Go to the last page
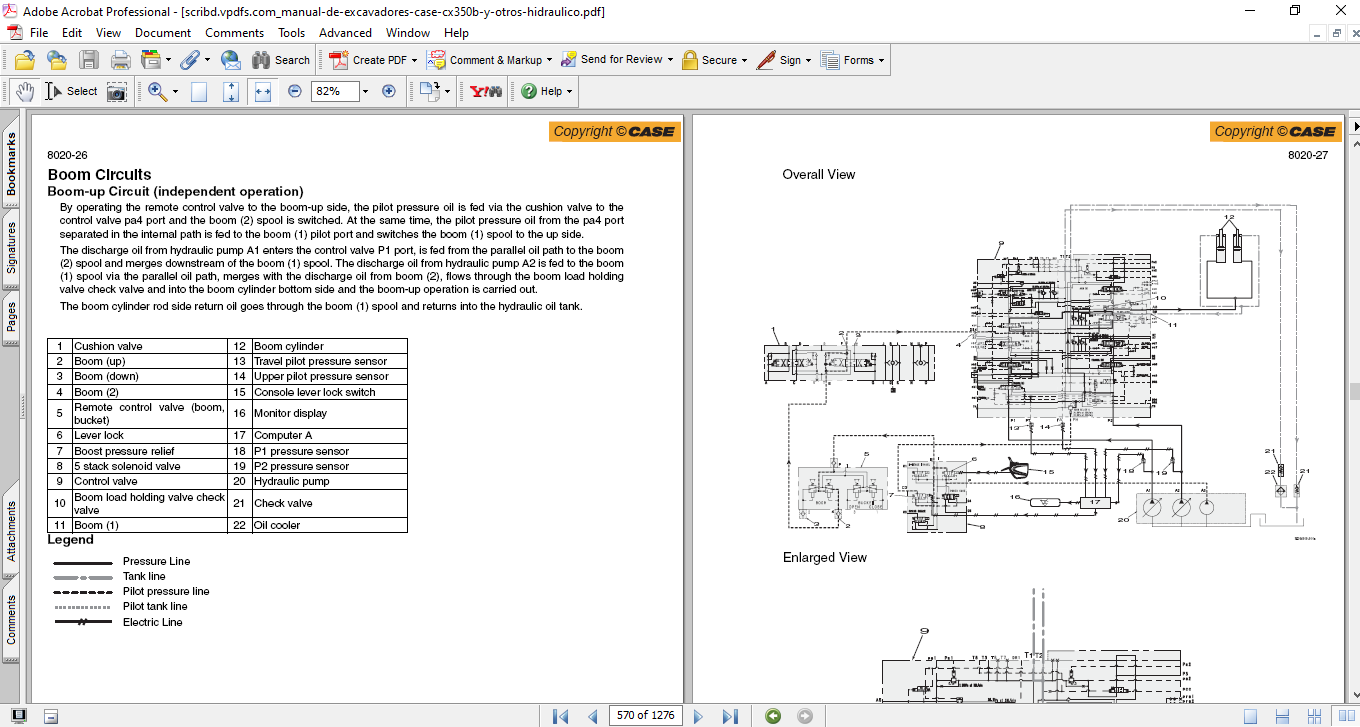This screenshot has height=727, width=1360. click(x=730, y=716)
